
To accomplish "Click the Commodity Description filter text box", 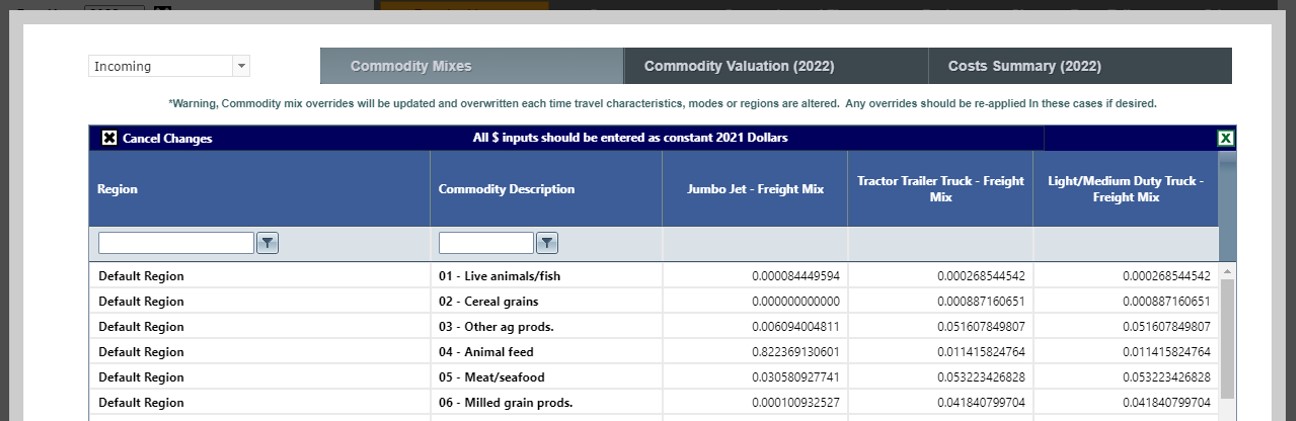I will pos(486,243).
